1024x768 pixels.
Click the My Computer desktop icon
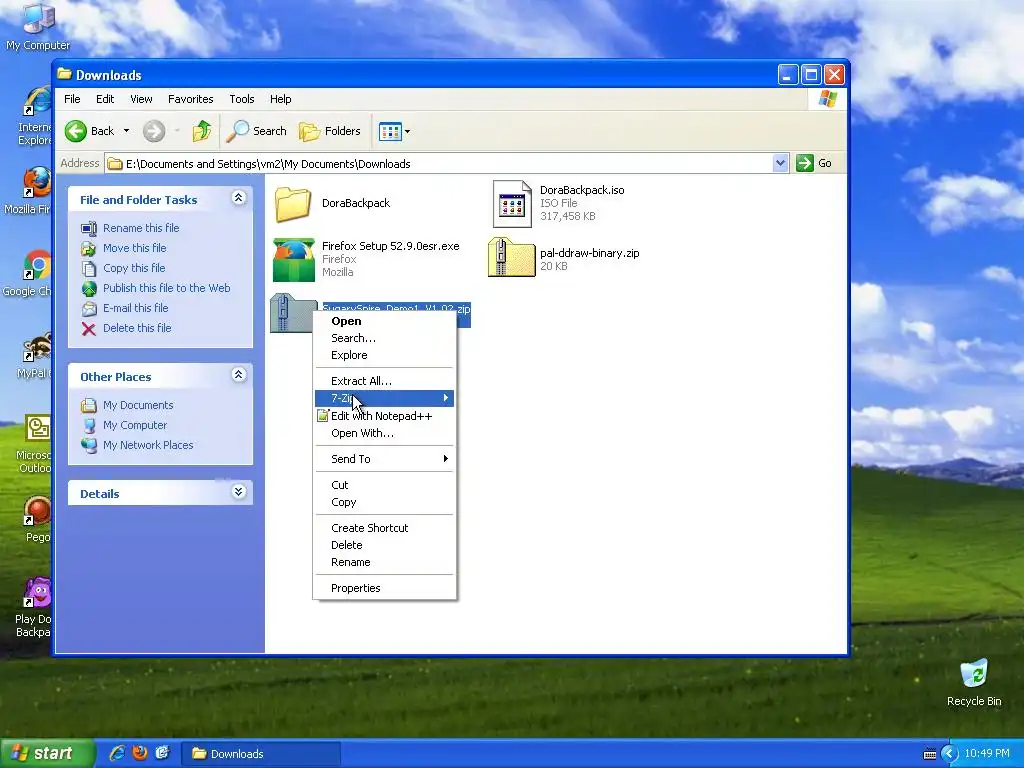38,18
